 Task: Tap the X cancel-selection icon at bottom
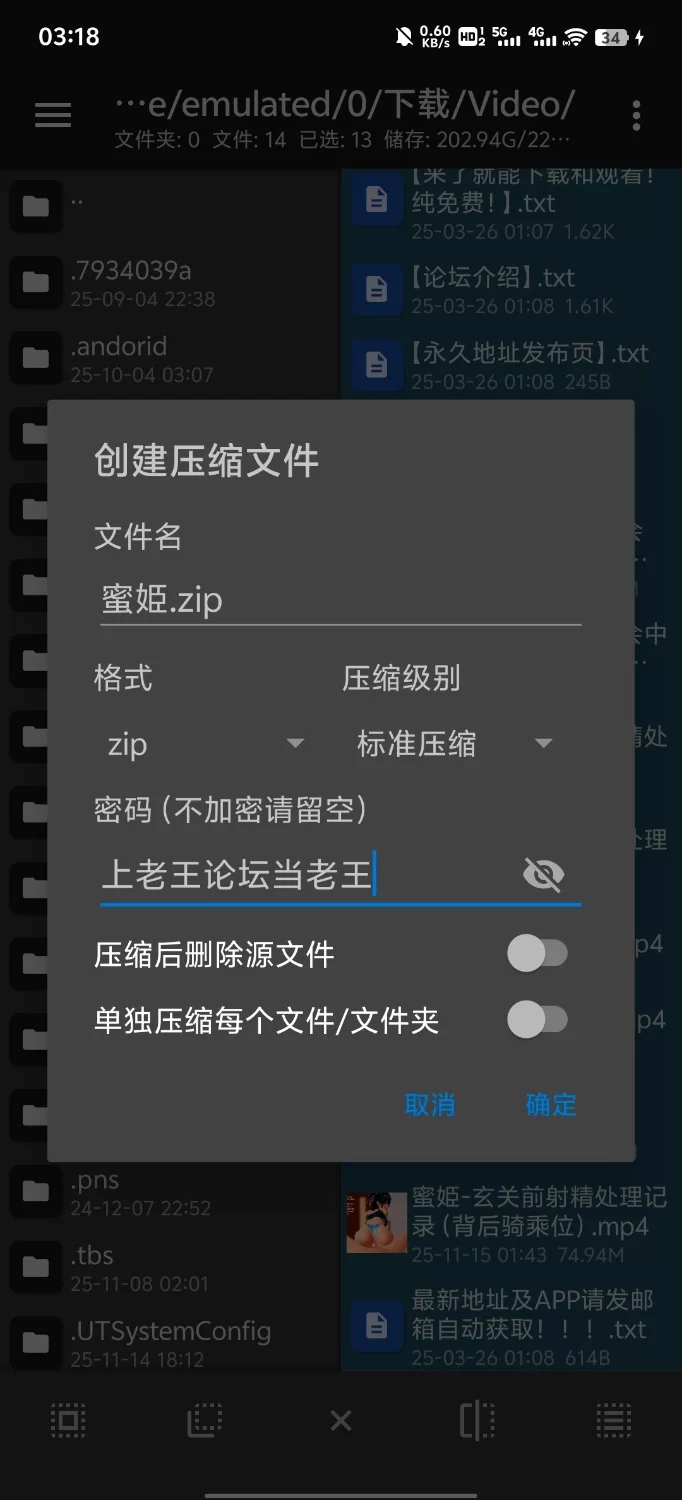pyautogui.click(x=341, y=1420)
